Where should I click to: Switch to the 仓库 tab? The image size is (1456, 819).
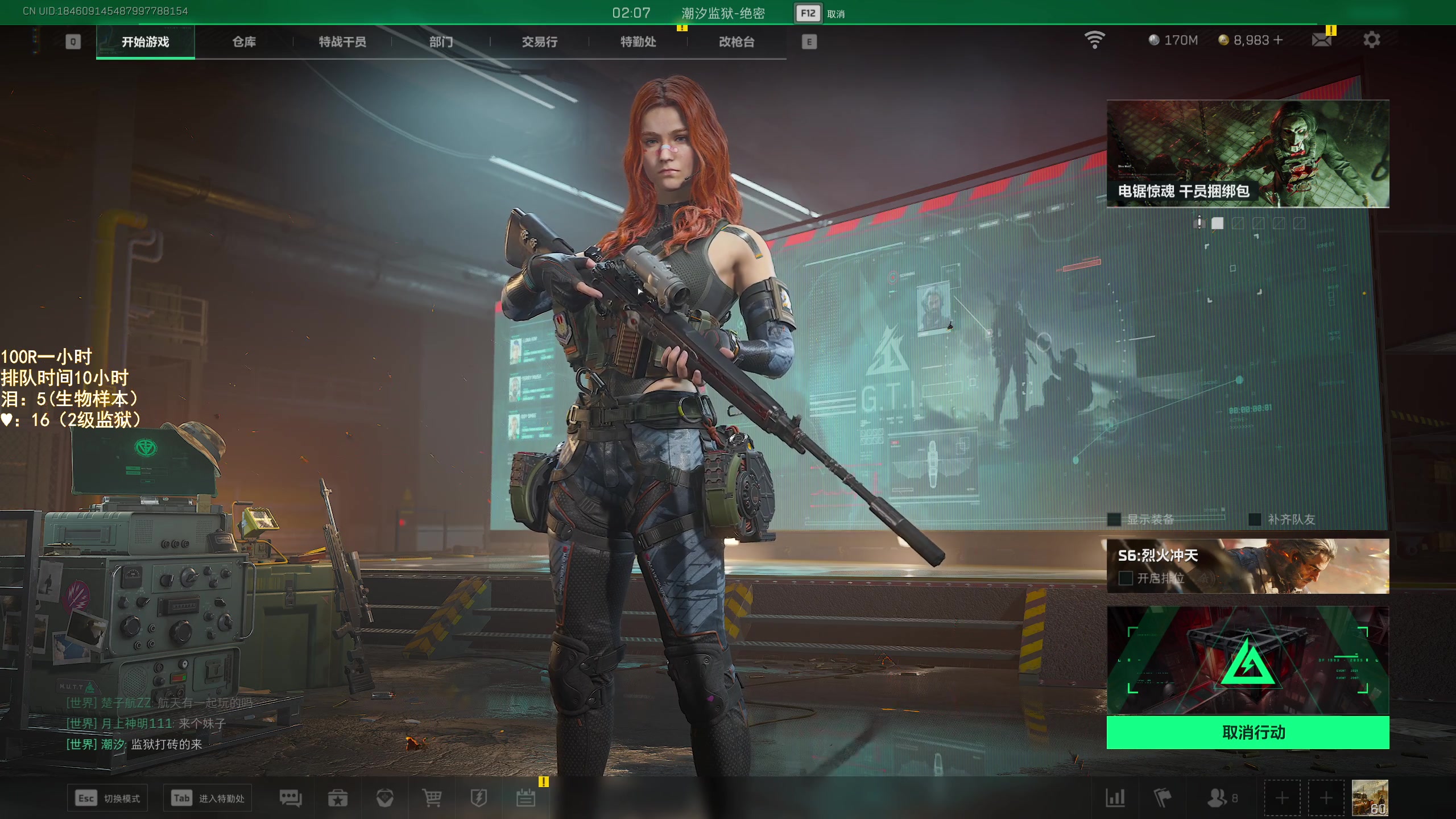[x=244, y=42]
